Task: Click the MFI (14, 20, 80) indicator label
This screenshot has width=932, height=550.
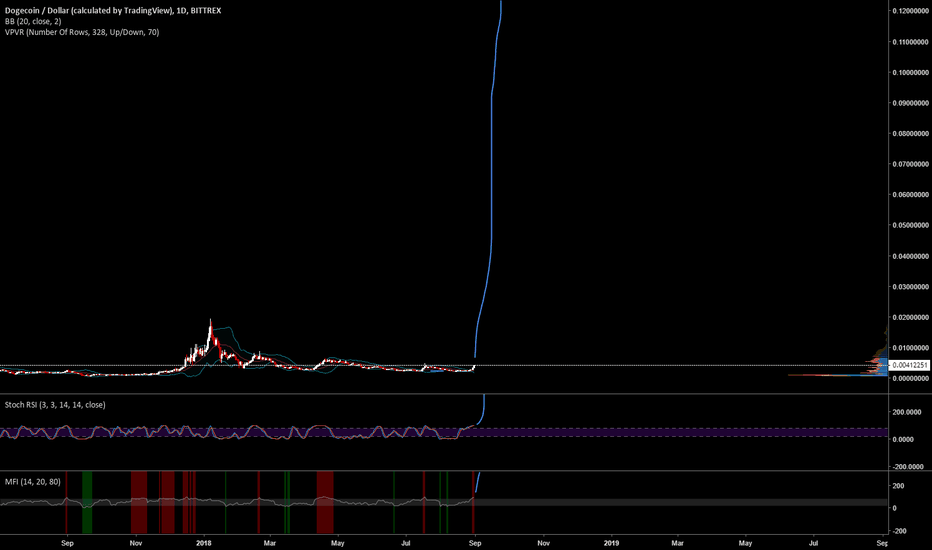Action: [x=33, y=482]
